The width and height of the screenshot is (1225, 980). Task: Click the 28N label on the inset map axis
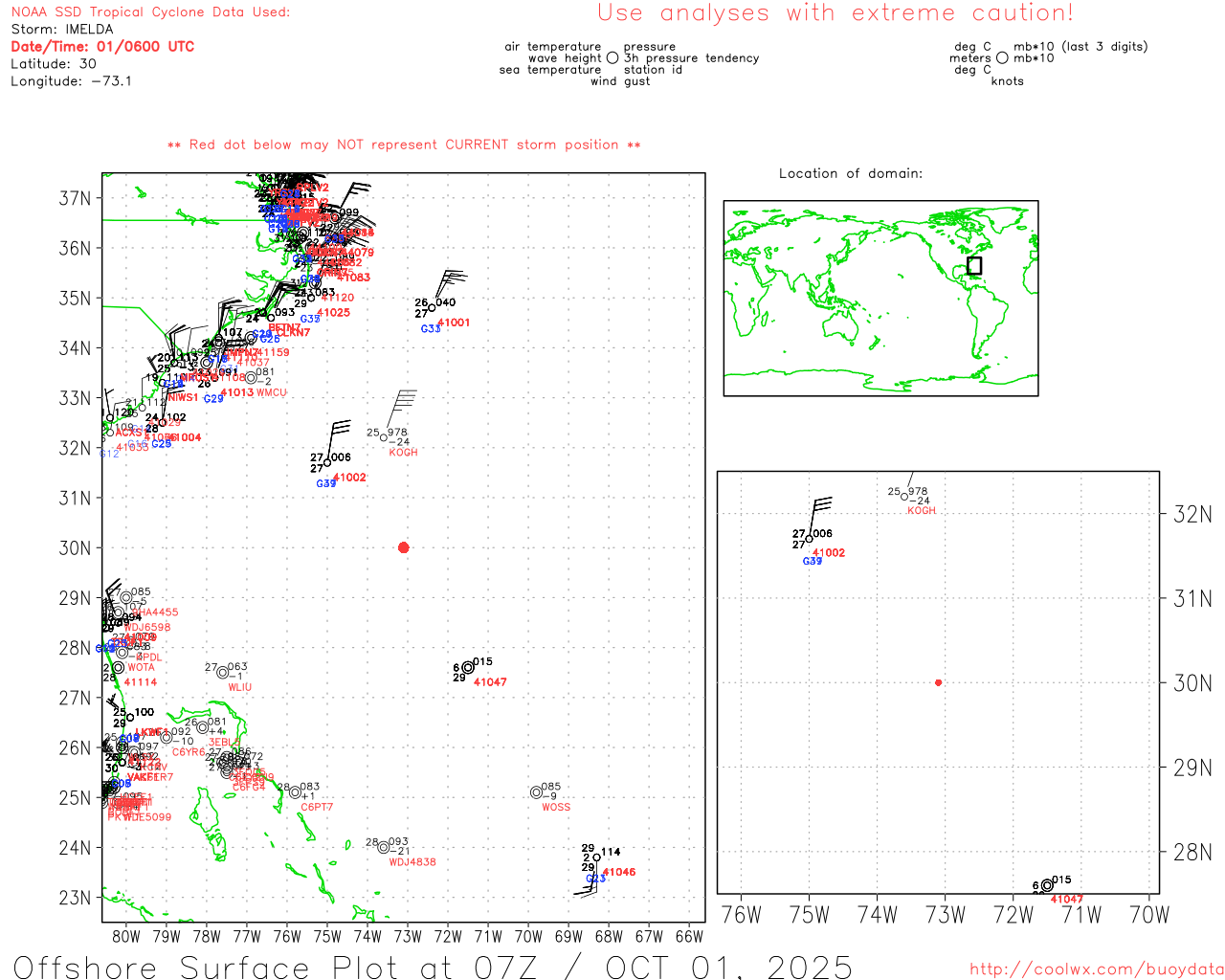[x=1192, y=852]
